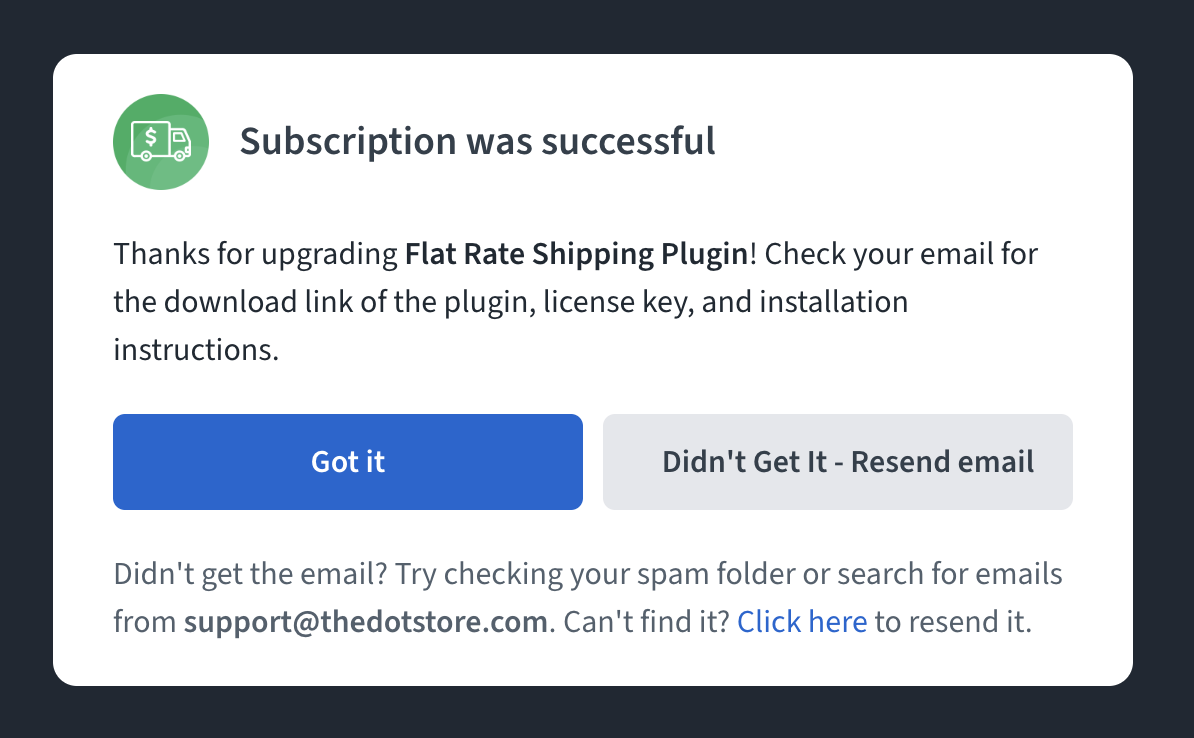Click the green shipping truck icon
Viewport: 1194px width, 738px height.
[x=161, y=142]
